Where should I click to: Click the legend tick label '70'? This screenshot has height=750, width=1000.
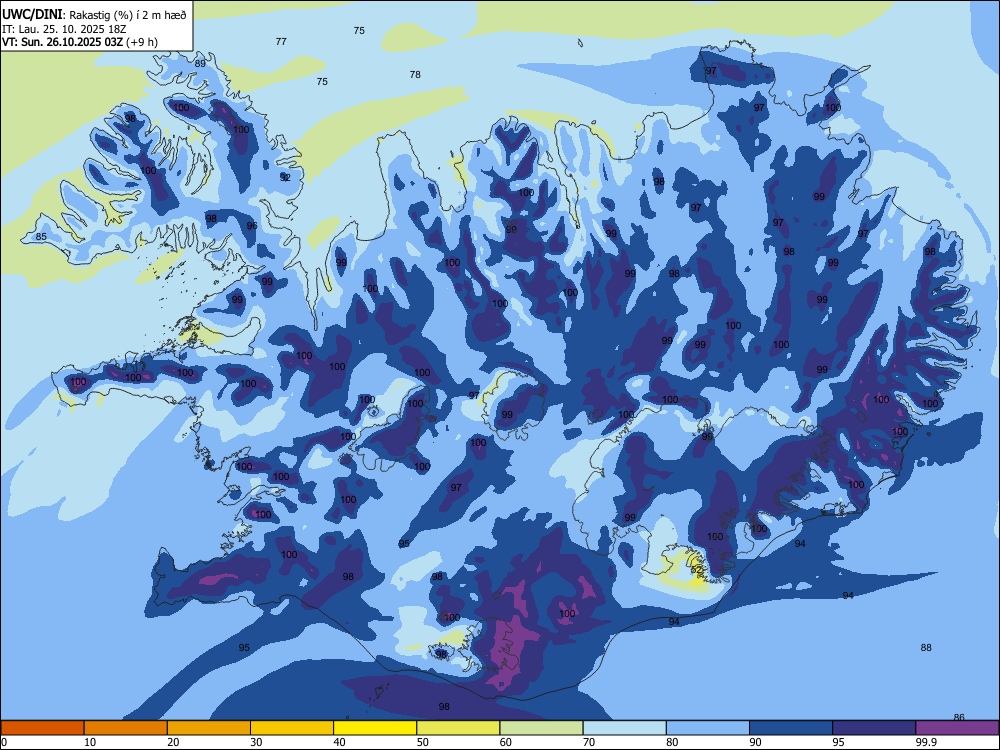point(589,742)
